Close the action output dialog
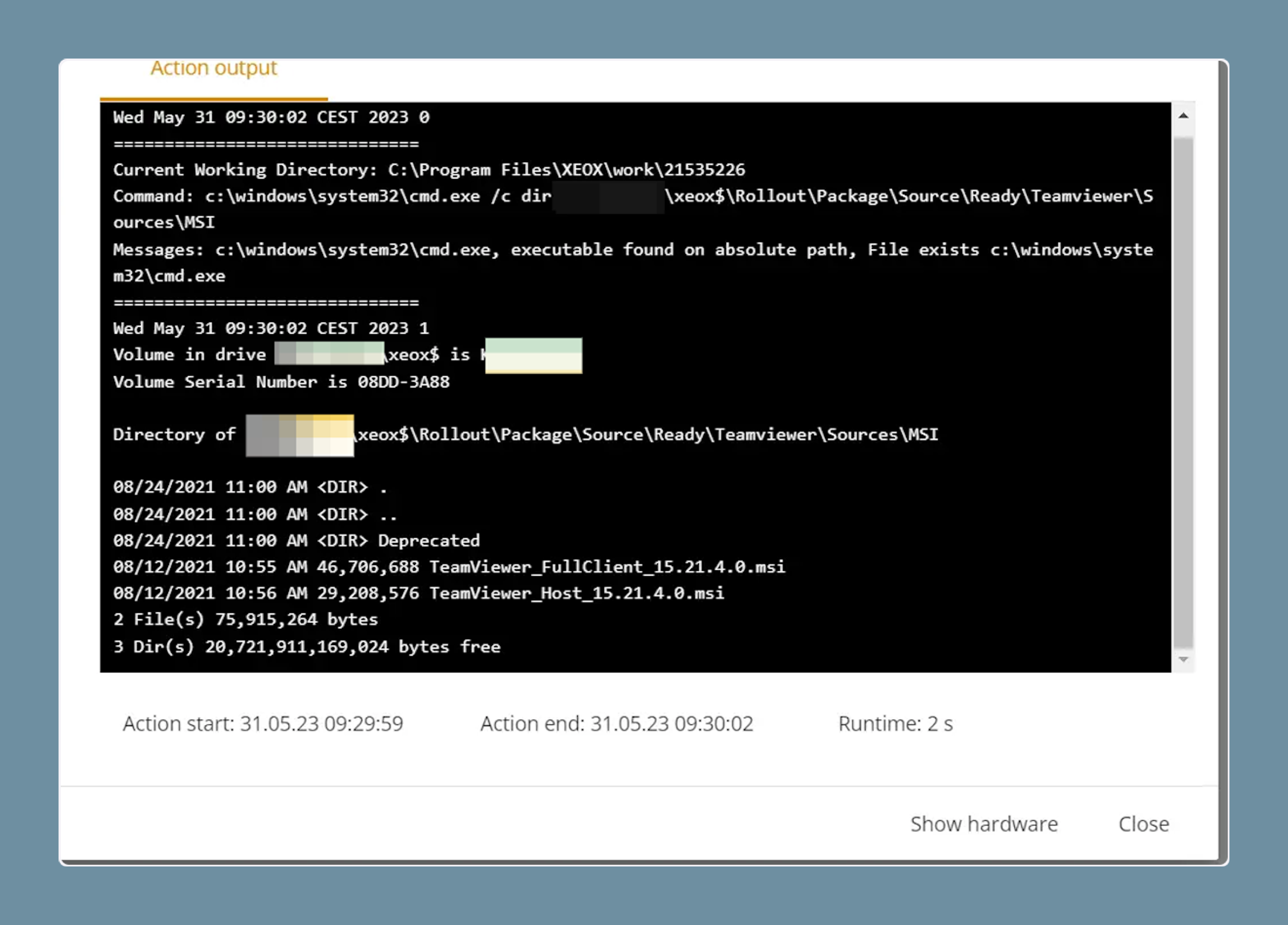The width and height of the screenshot is (1288, 925). 1143,824
